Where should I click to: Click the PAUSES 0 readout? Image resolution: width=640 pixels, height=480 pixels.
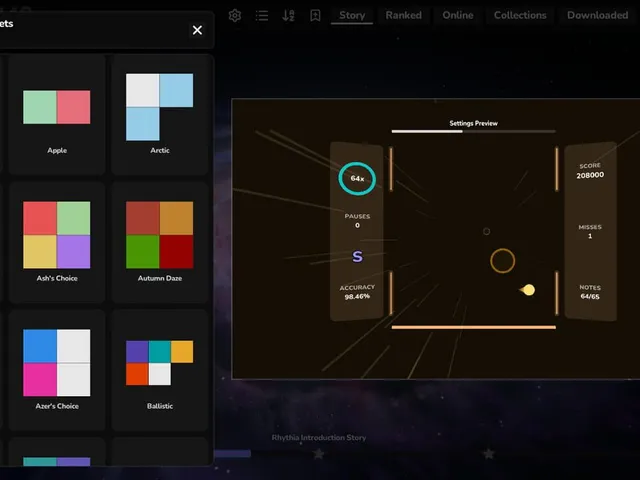pyautogui.click(x=357, y=221)
